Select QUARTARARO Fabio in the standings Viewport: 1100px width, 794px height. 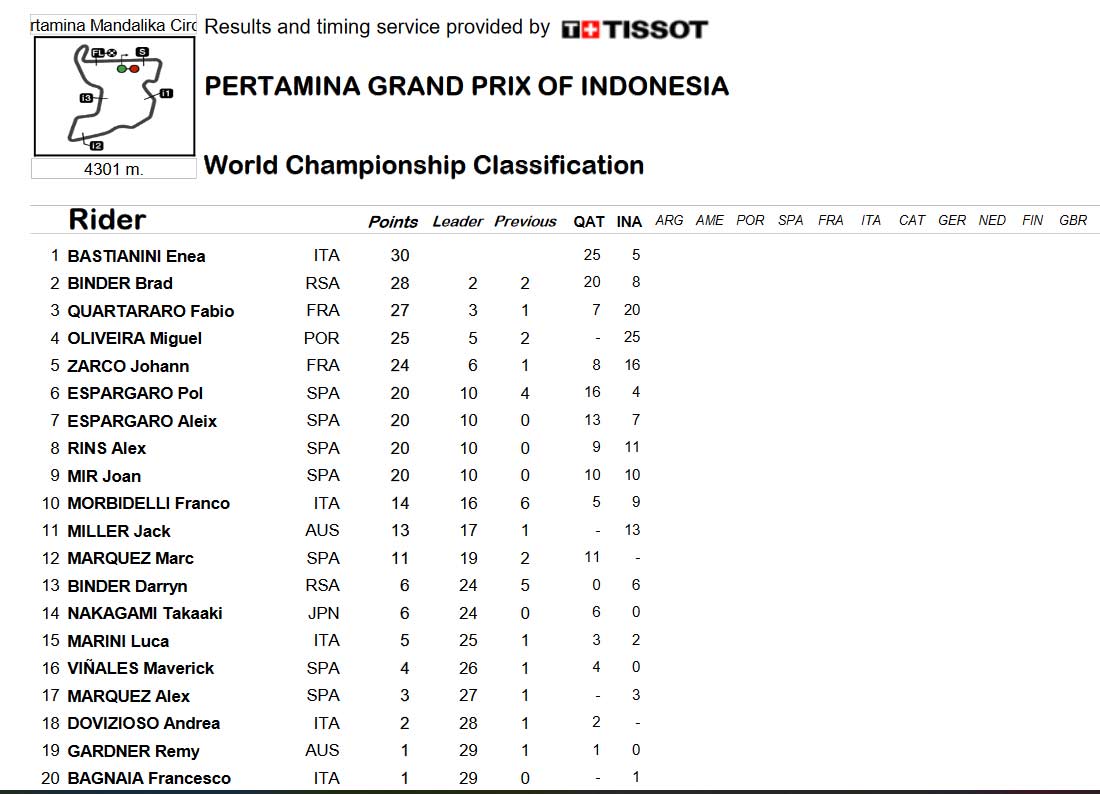[x=151, y=311]
